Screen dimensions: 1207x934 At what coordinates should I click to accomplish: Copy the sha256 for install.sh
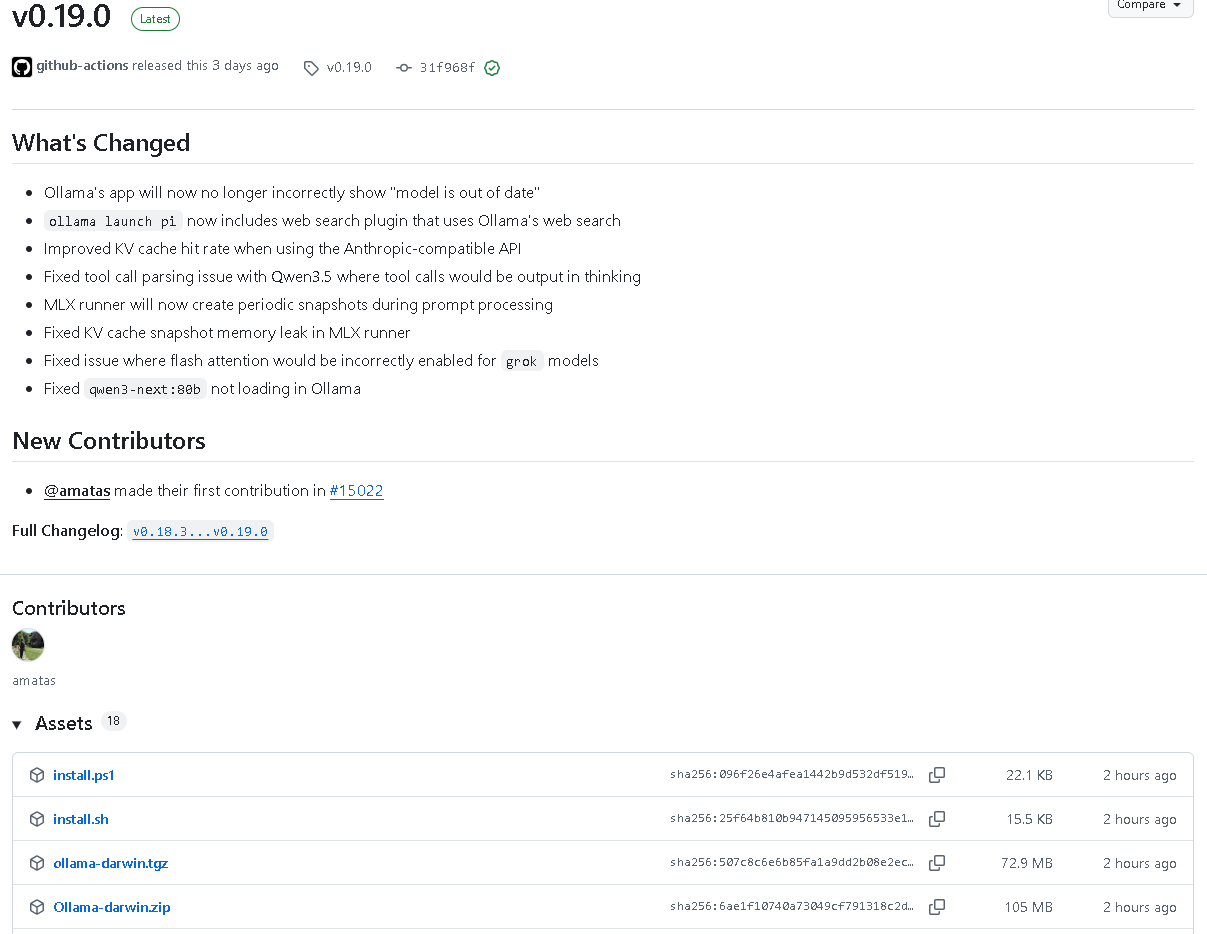click(937, 819)
